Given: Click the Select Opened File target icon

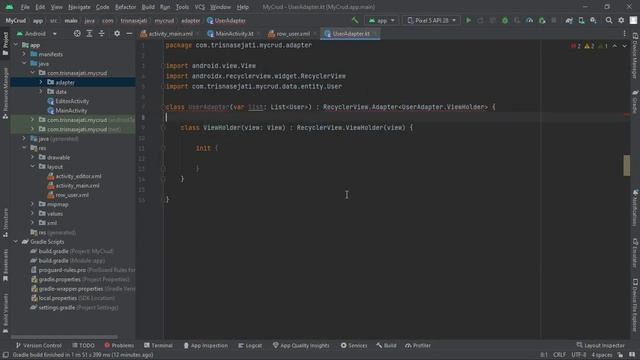Looking at the screenshot, I should coord(77,34).
